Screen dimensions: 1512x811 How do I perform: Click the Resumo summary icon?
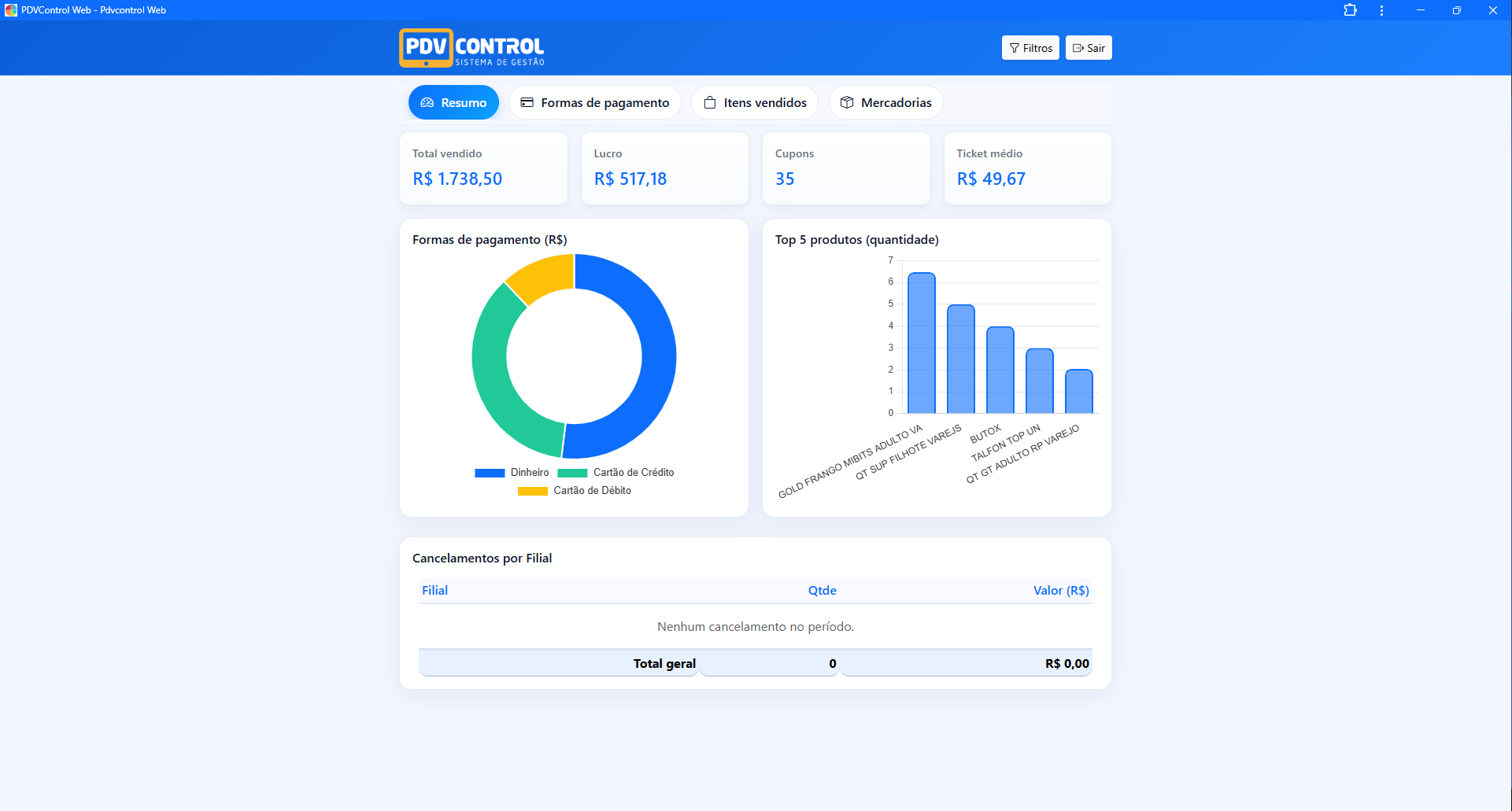(428, 102)
